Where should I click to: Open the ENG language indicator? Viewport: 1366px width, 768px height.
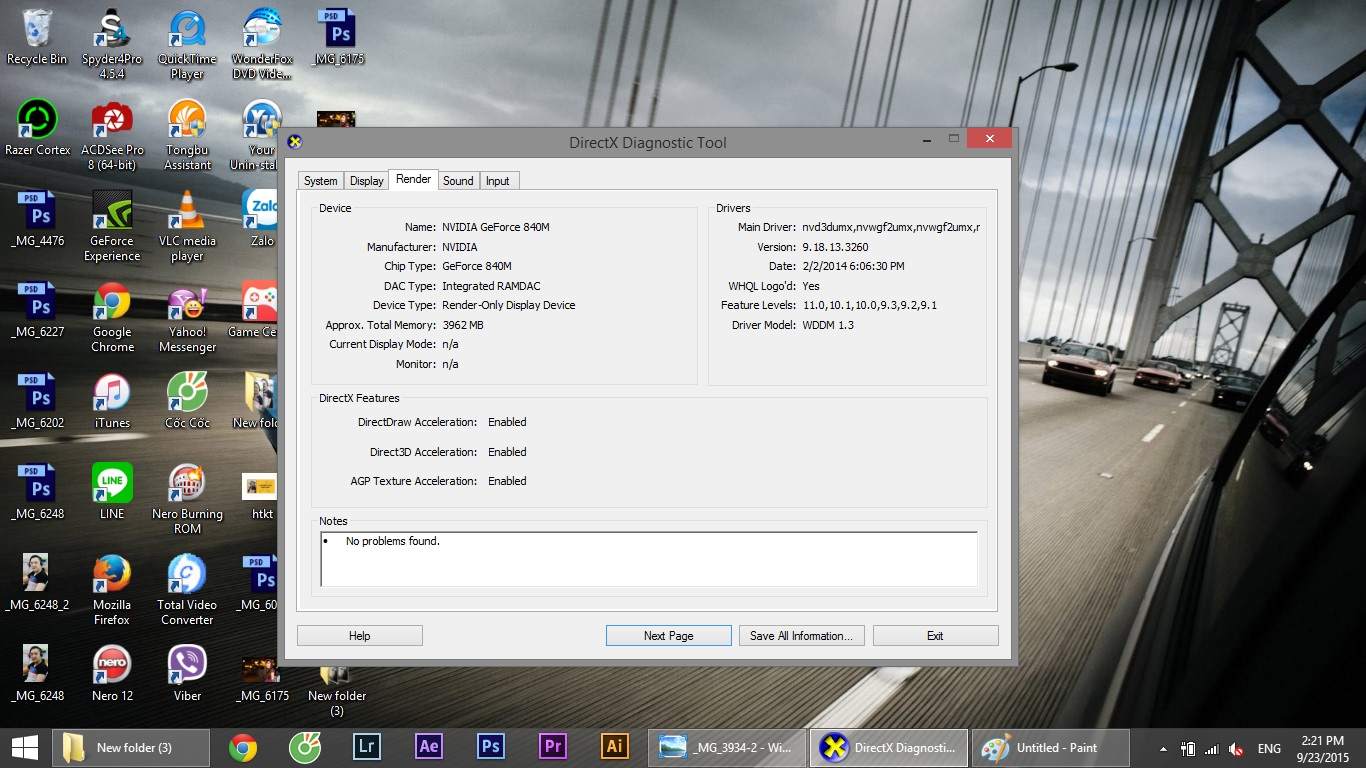coord(1269,748)
